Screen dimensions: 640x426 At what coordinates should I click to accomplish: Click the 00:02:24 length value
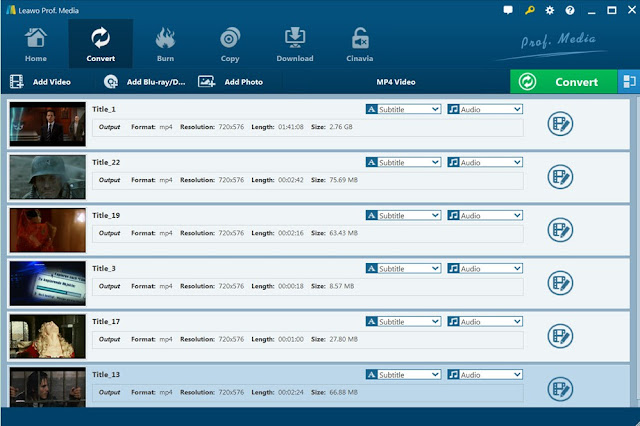(291, 392)
